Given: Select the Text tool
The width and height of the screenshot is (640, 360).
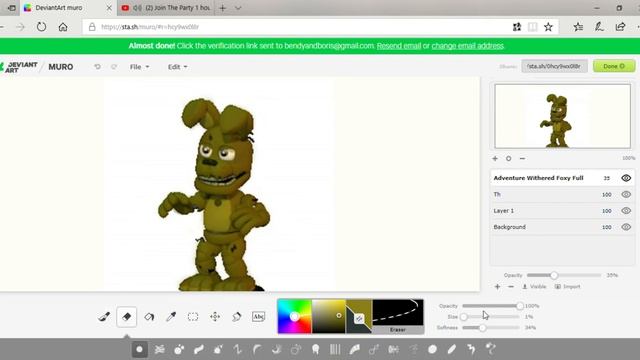Looking at the screenshot, I should pyautogui.click(x=258, y=317).
